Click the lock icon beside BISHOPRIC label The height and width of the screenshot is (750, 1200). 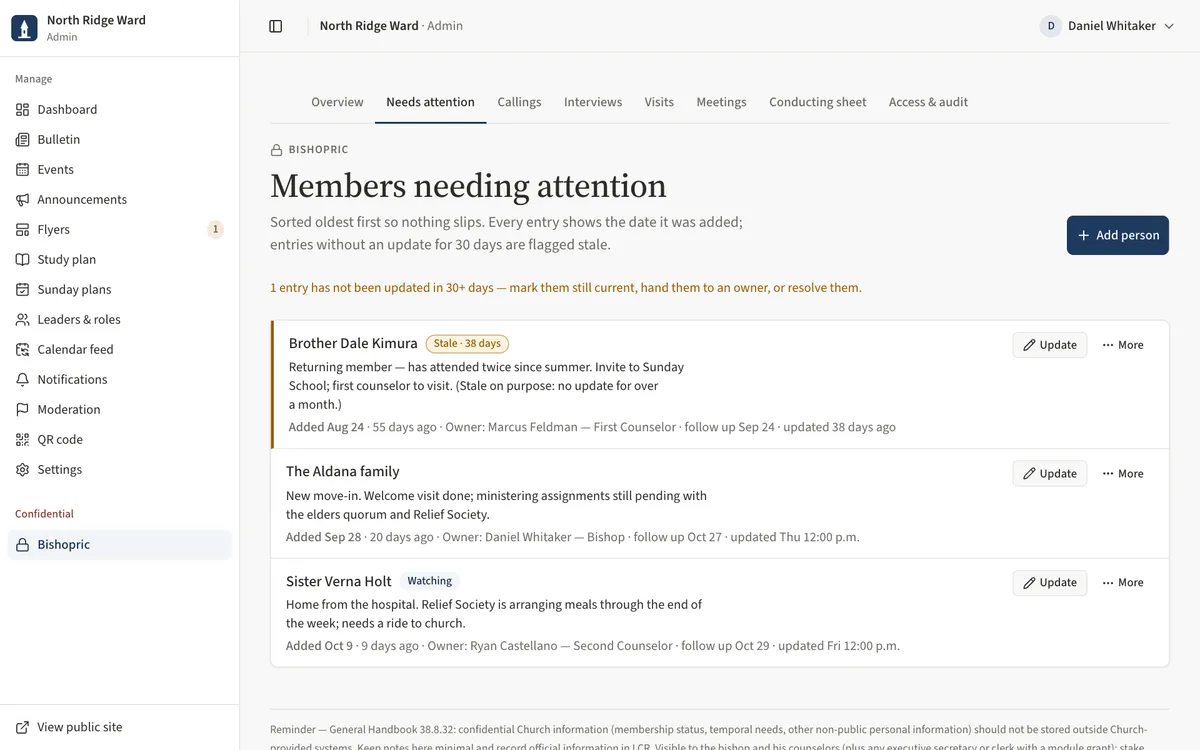[x=277, y=150]
